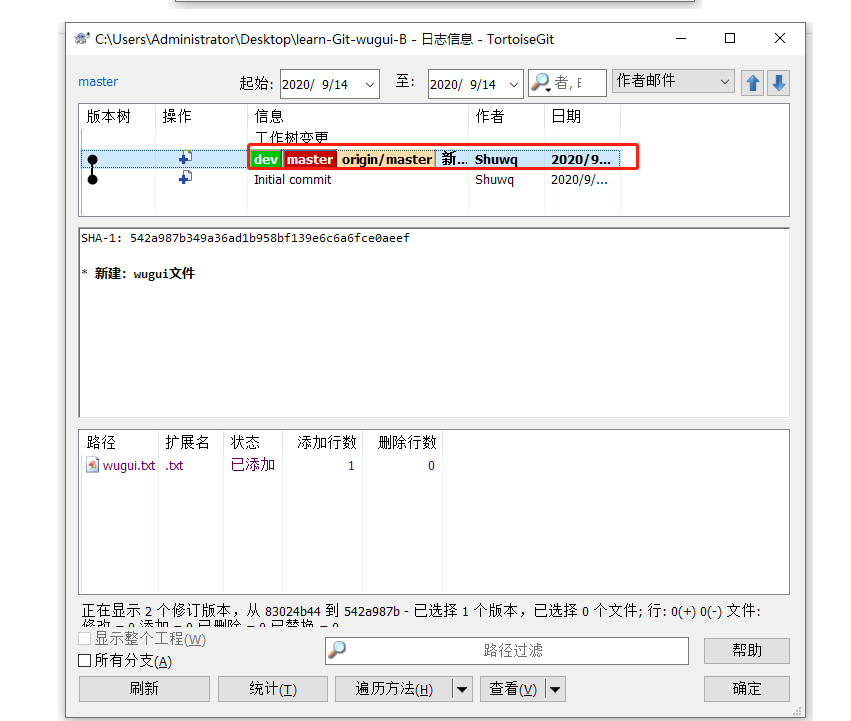The height and width of the screenshot is (721, 851).
Task: Close the TortoiseGit log window
Action: (780, 39)
